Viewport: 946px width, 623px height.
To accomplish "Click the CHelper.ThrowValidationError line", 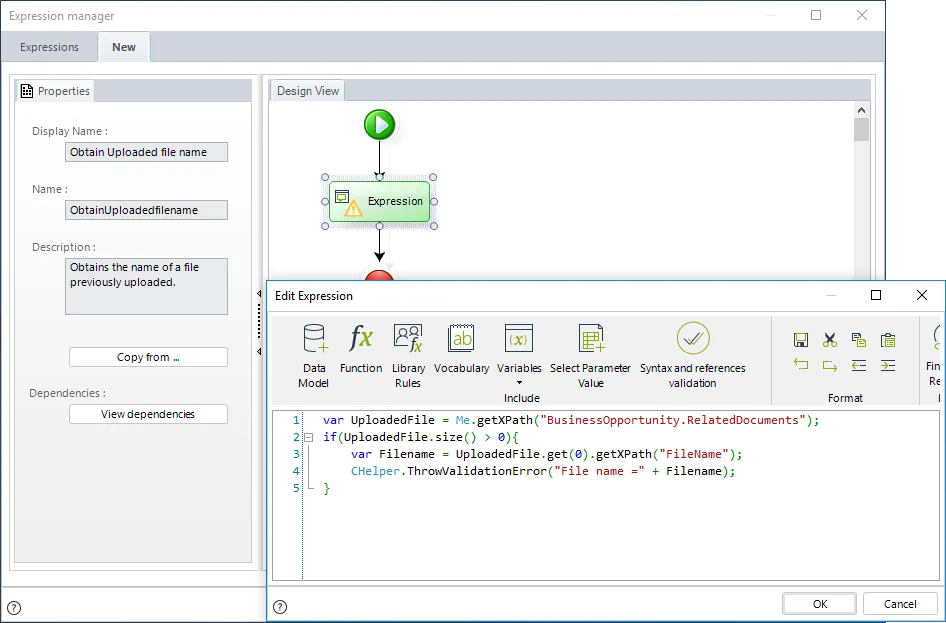I will click(x=543, y=471).
